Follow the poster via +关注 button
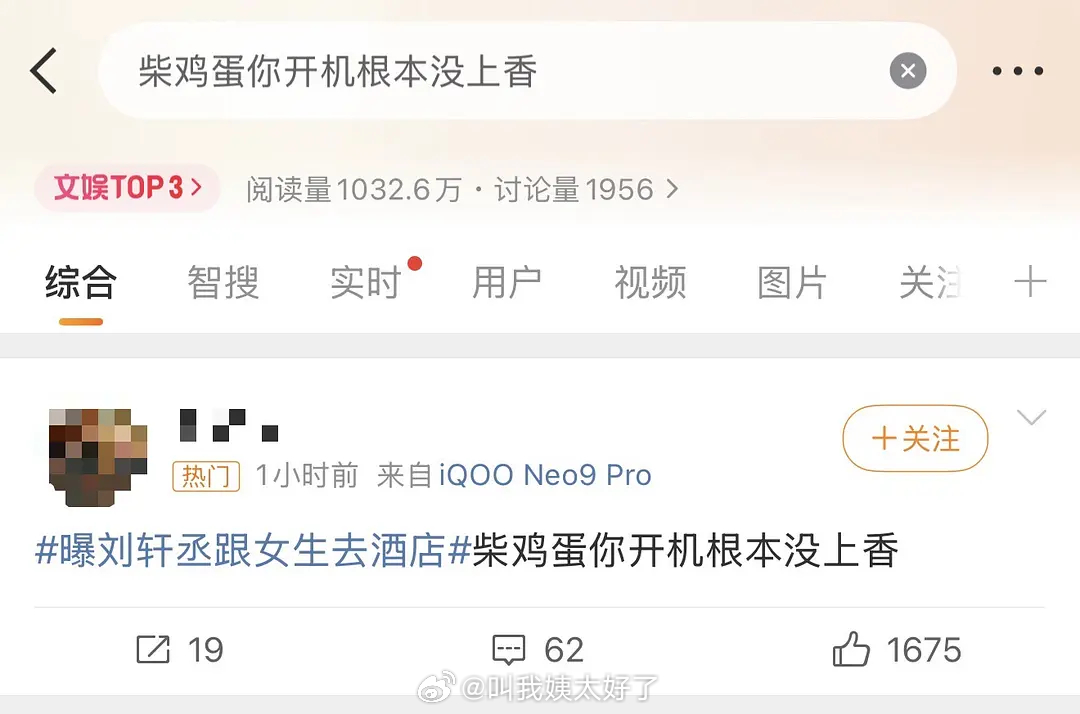This screenshot has height=714, width=1080. (x=915, y=439)
